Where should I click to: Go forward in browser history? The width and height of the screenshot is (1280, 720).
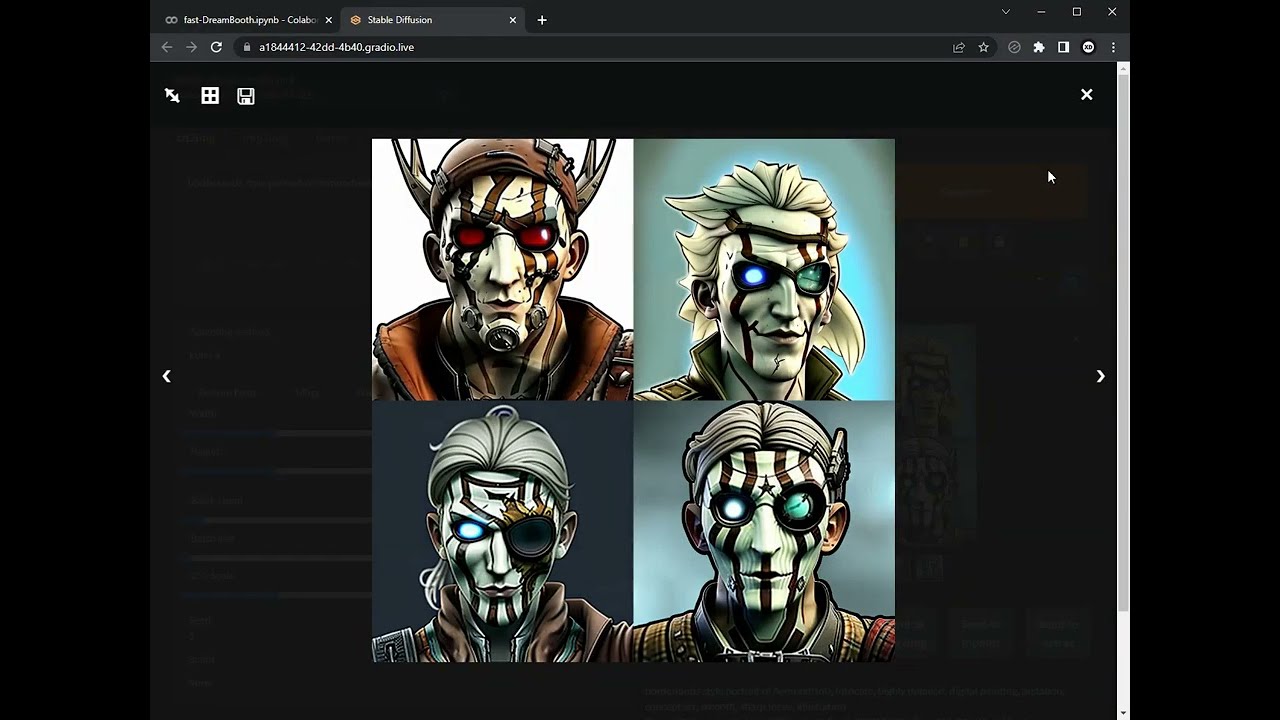(x=191, y=47)
